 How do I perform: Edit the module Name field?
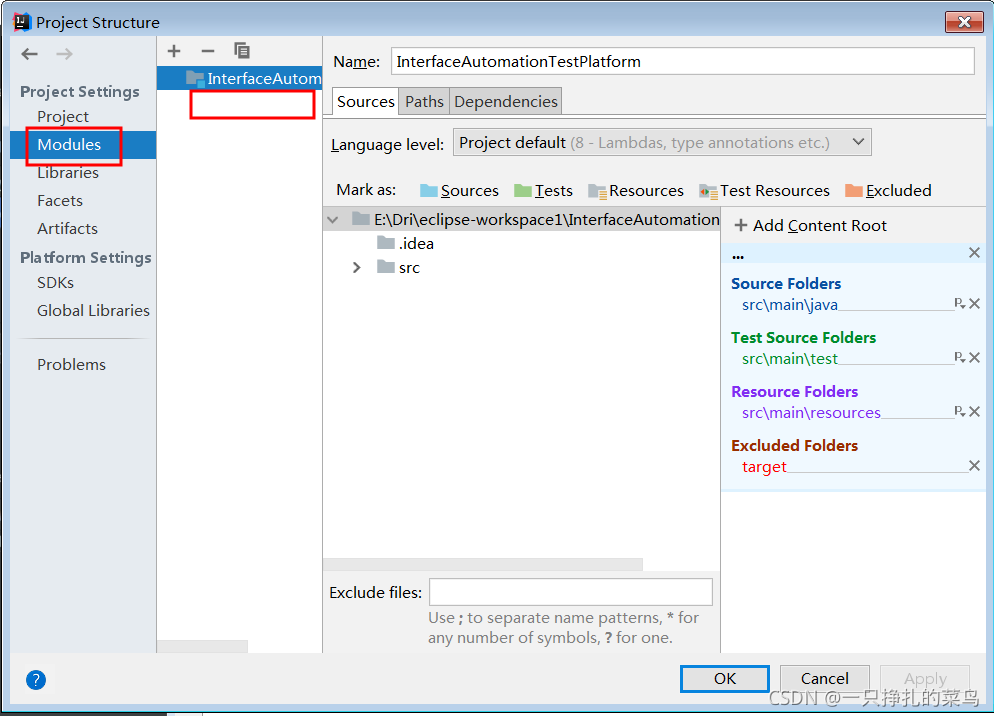click(682, 62)
